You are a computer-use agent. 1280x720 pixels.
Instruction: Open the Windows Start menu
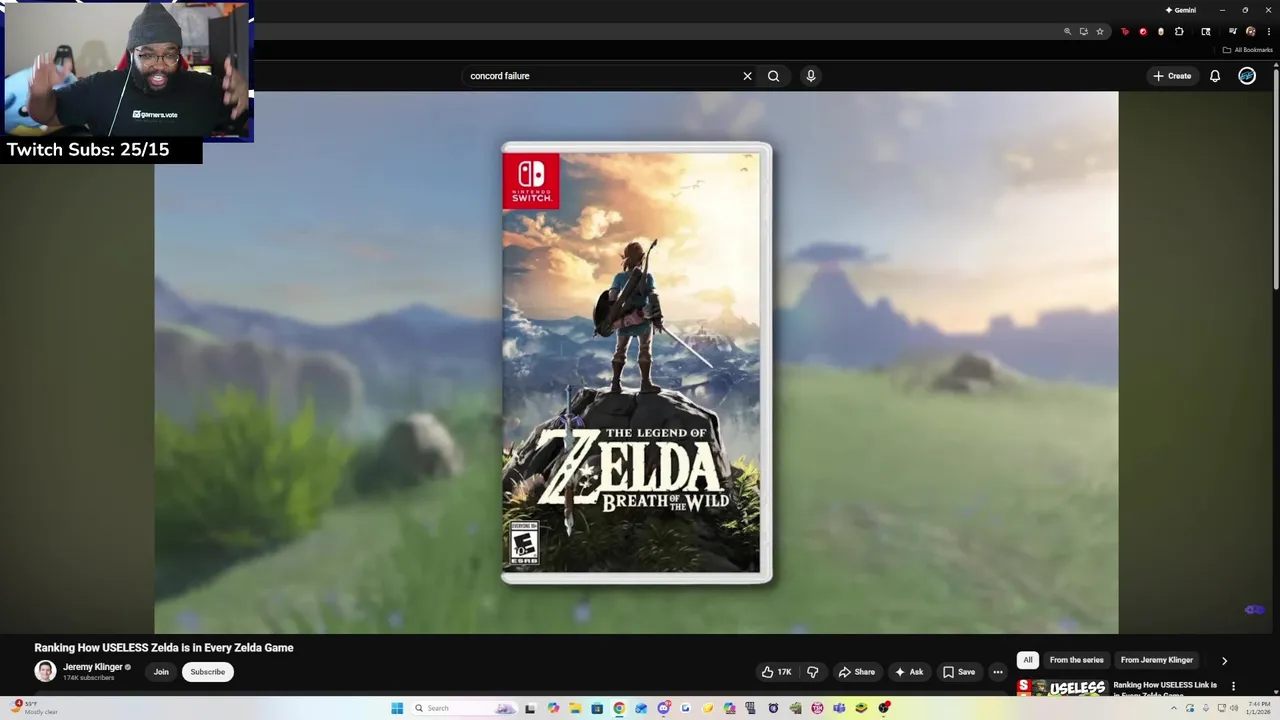pos(397,708)
